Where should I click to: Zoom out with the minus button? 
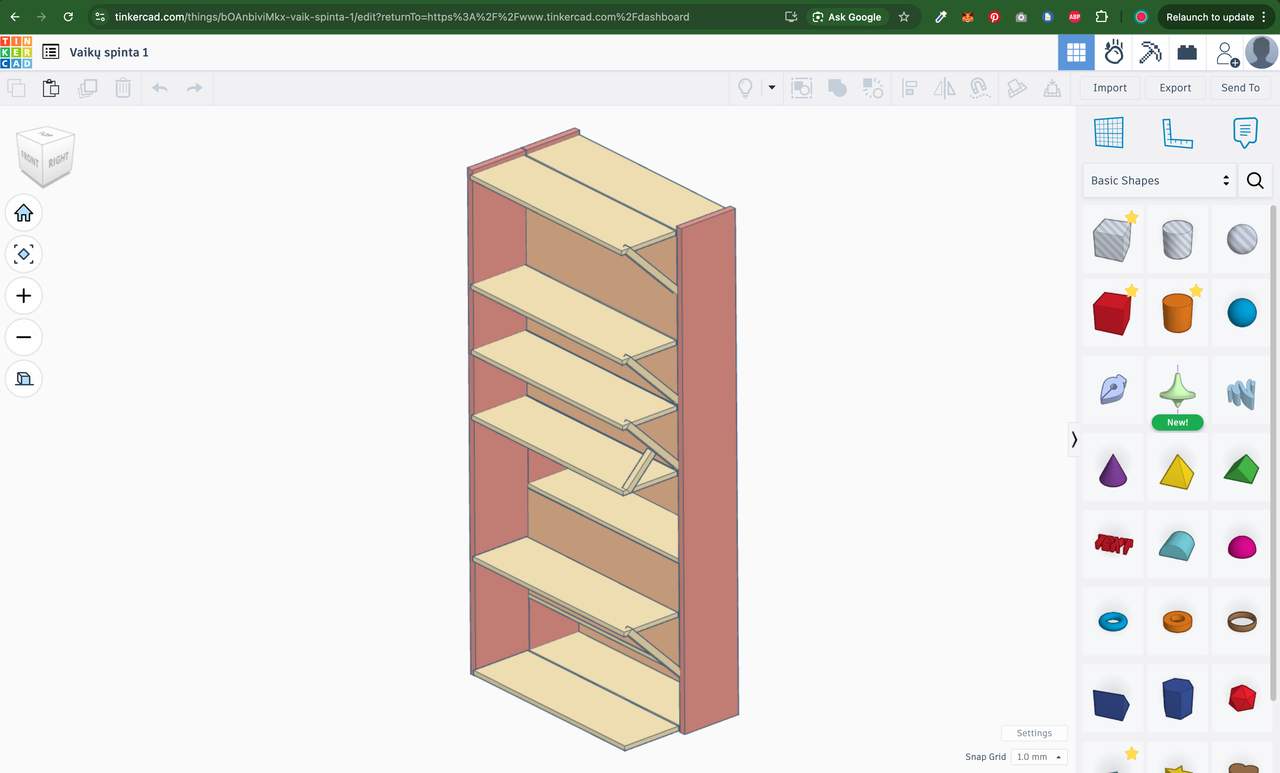point(24,337)
